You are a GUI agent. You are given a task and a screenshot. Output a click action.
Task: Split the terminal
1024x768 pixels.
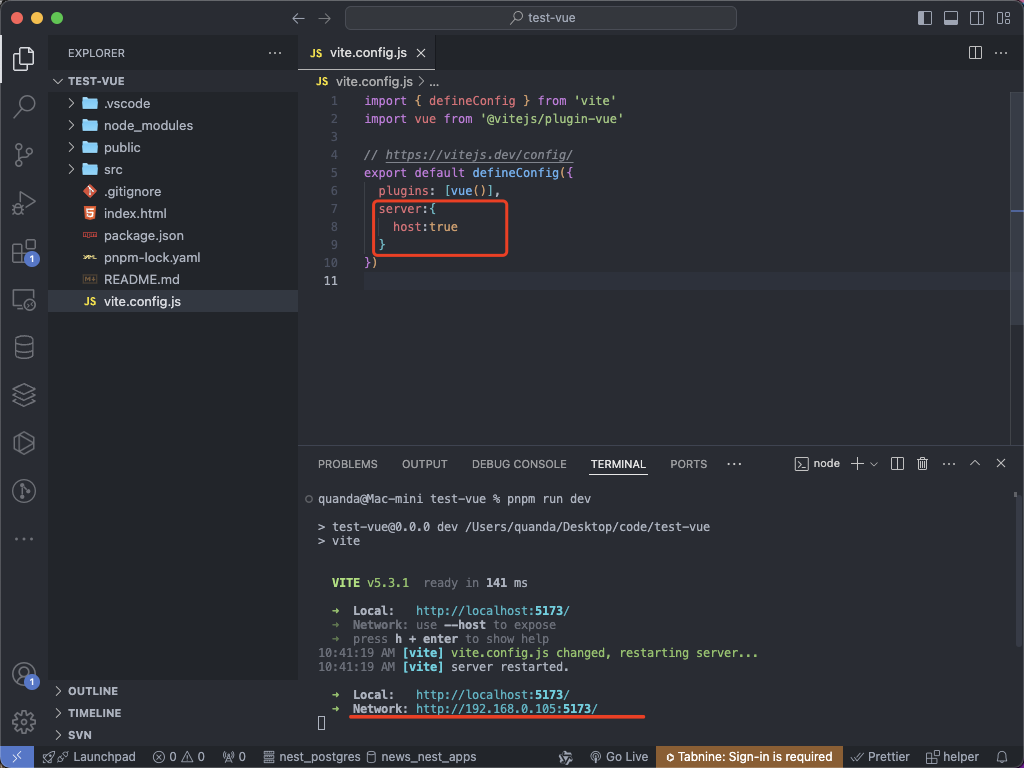[x=897, y=464]
